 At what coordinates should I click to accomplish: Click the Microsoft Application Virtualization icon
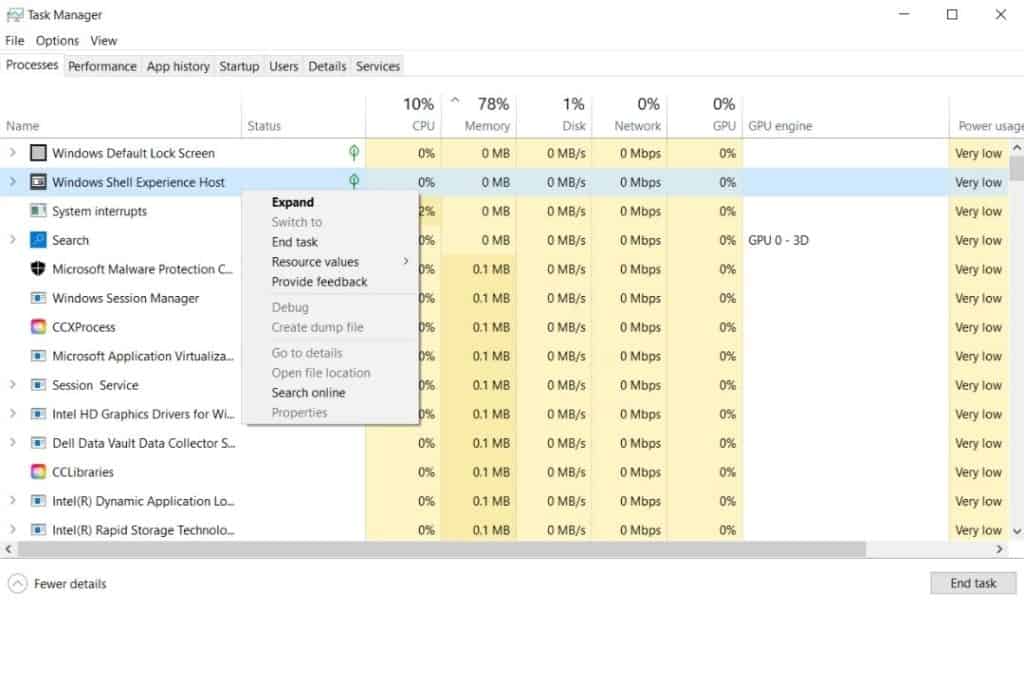pos(39,356)
